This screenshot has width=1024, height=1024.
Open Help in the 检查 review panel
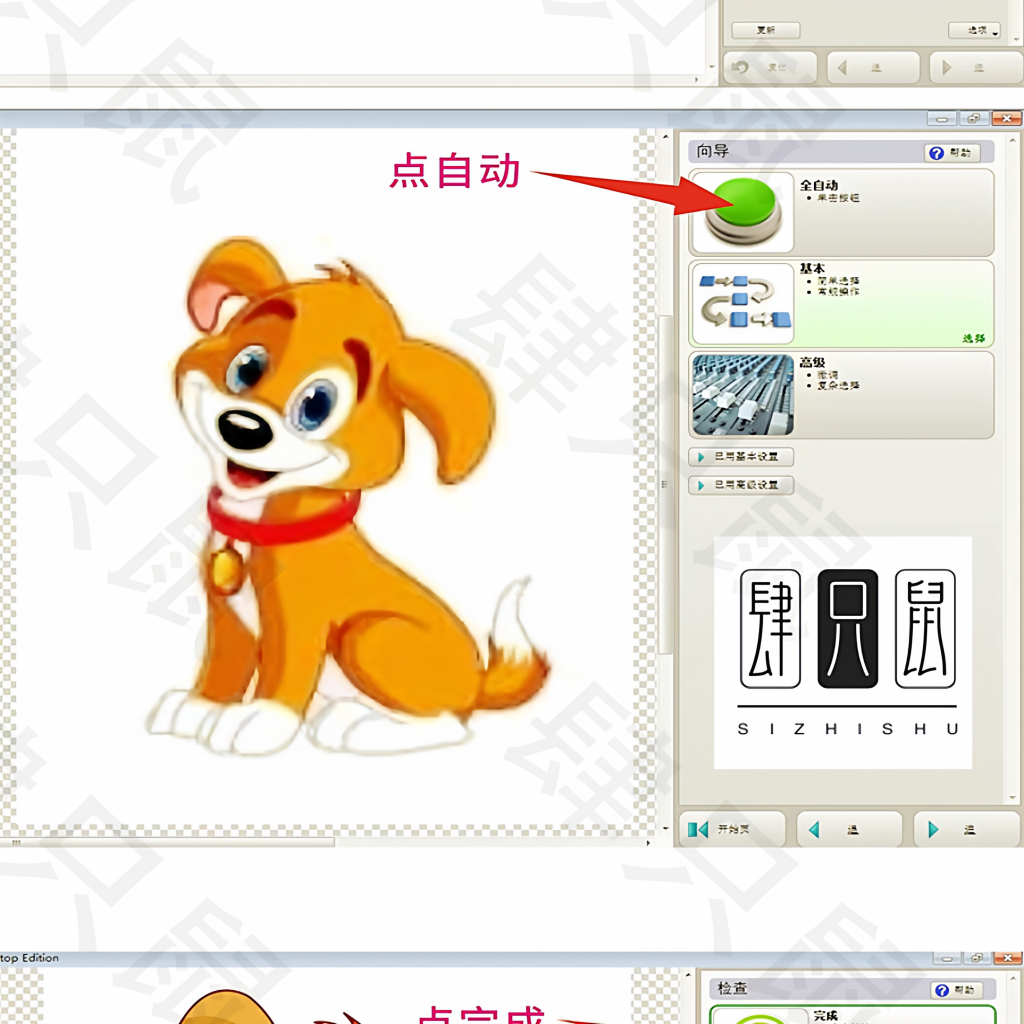pyautogui.click(x=956, y=990)
